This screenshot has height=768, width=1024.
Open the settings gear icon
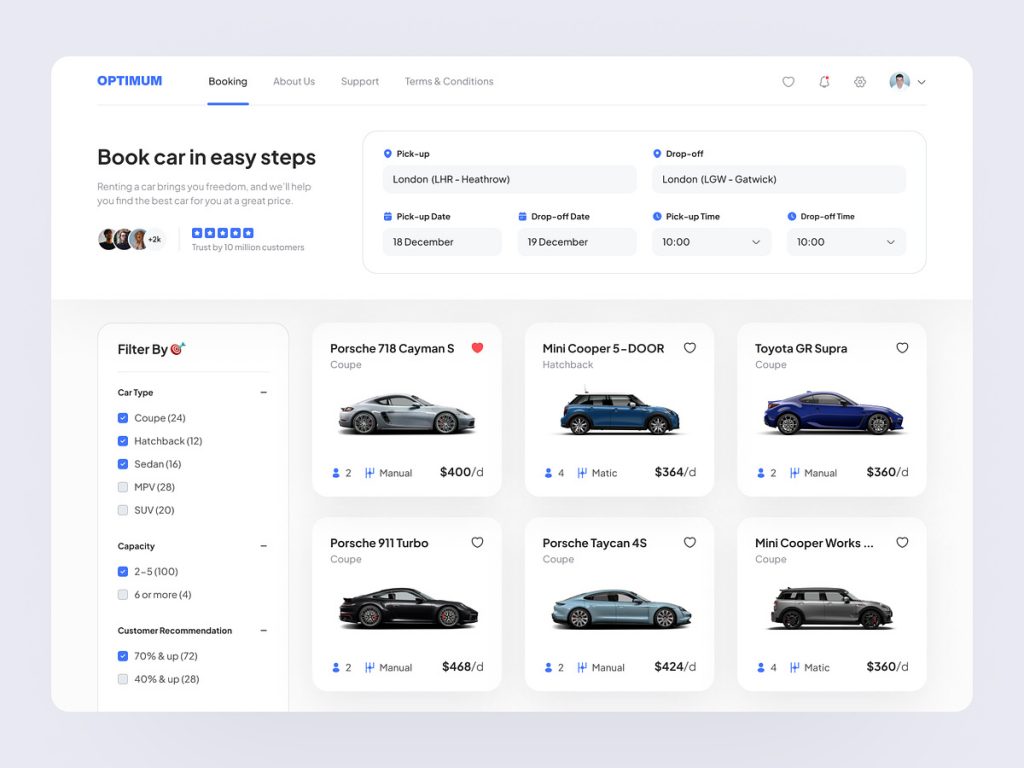pos(860,82)
